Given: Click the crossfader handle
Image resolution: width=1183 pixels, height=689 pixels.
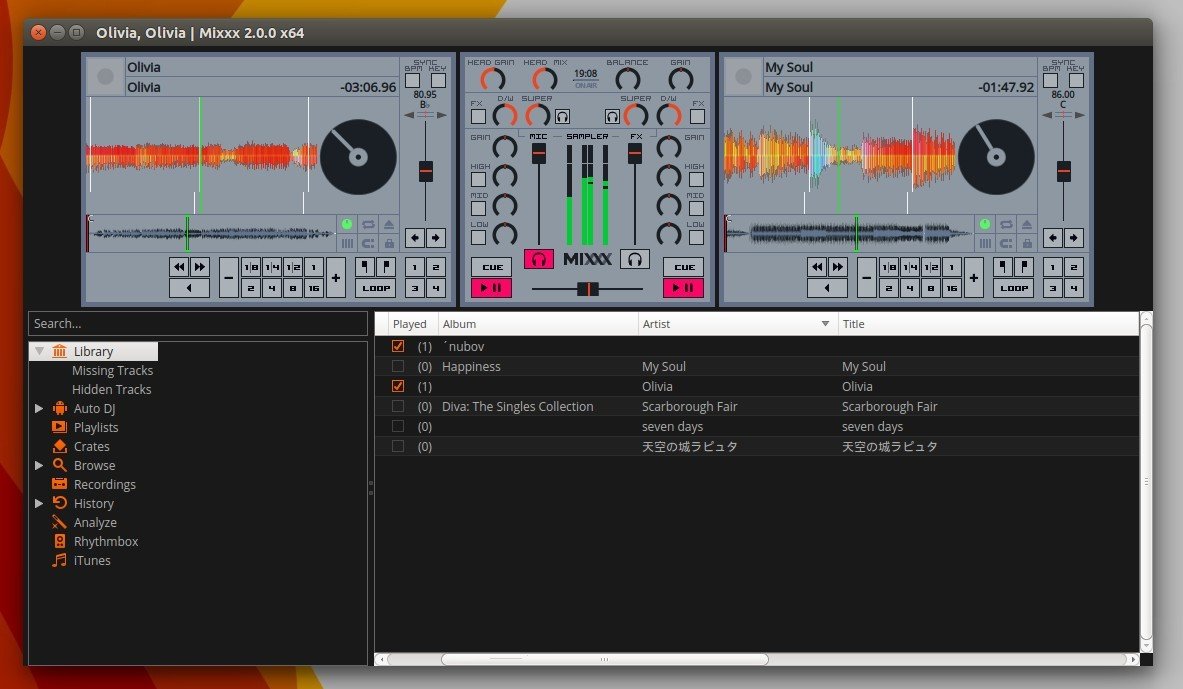Looking at the screenshot, I should tap(588, 288).
